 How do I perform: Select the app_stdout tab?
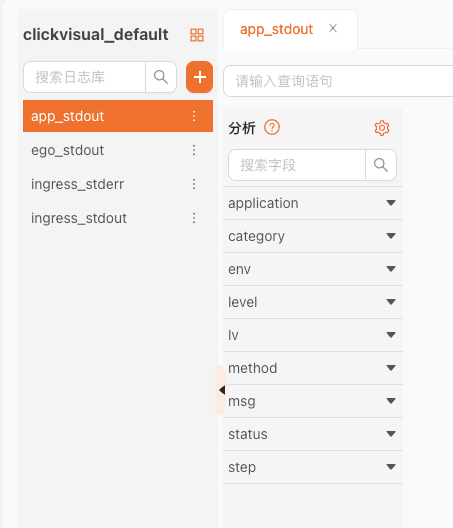coord(276,29)
